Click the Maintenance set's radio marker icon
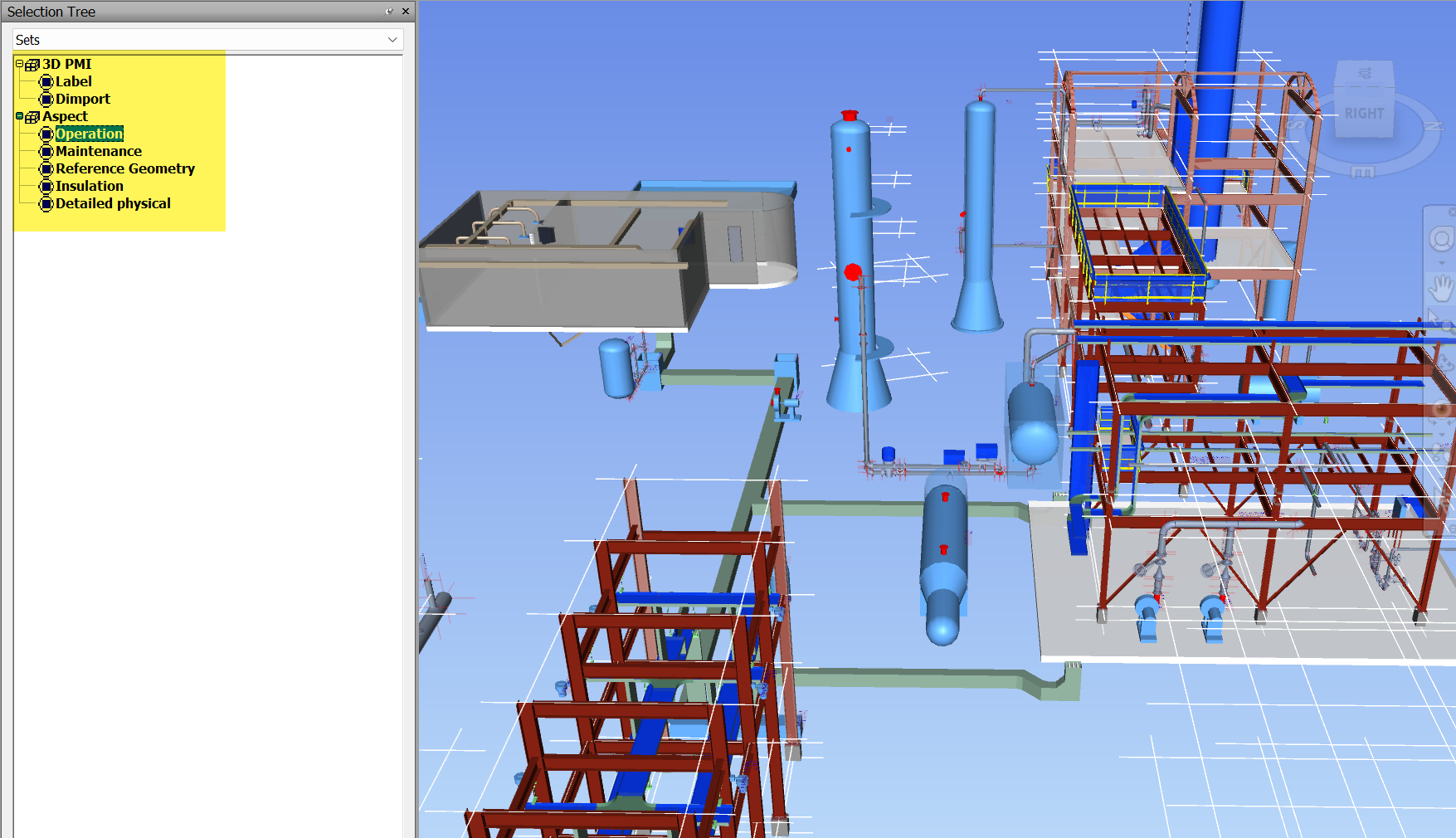The height and width of the screenshot is (838, 1456). pos(47,151)
